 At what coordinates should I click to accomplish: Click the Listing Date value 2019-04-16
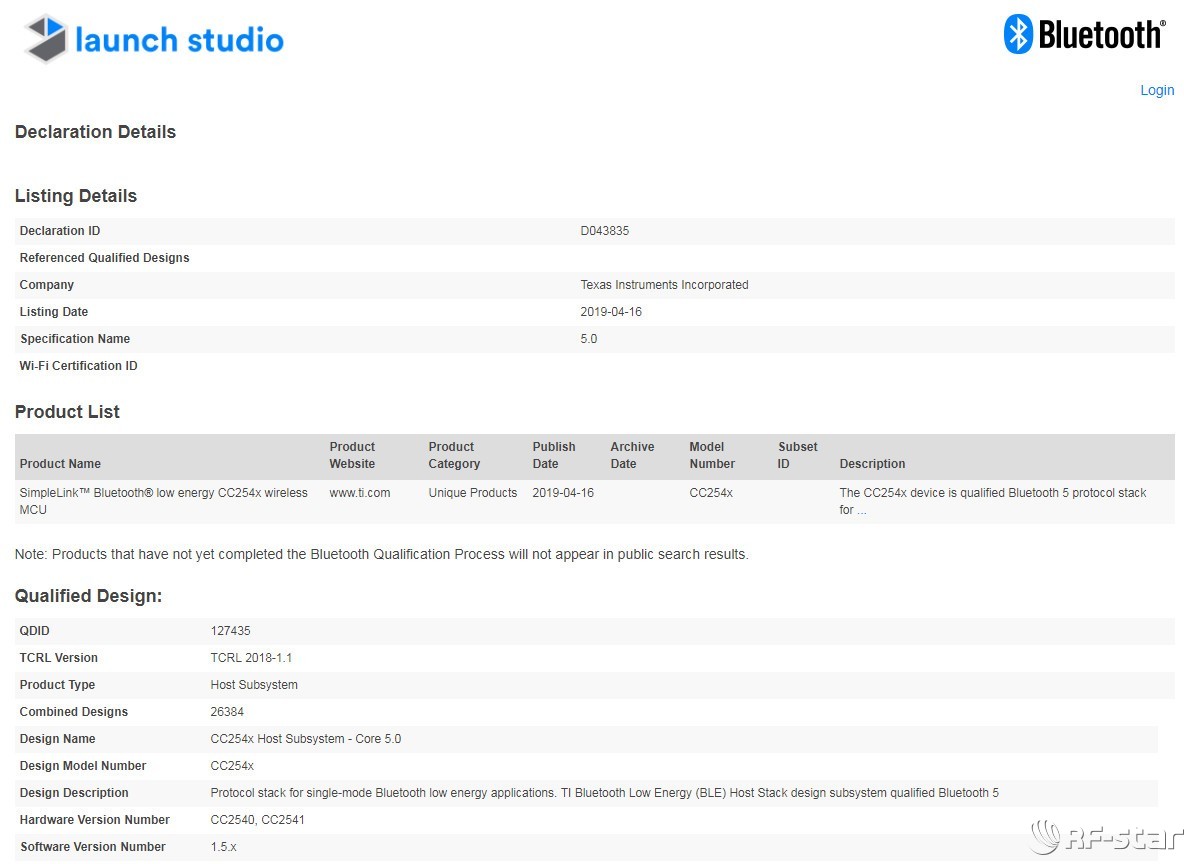click(611, 312)
